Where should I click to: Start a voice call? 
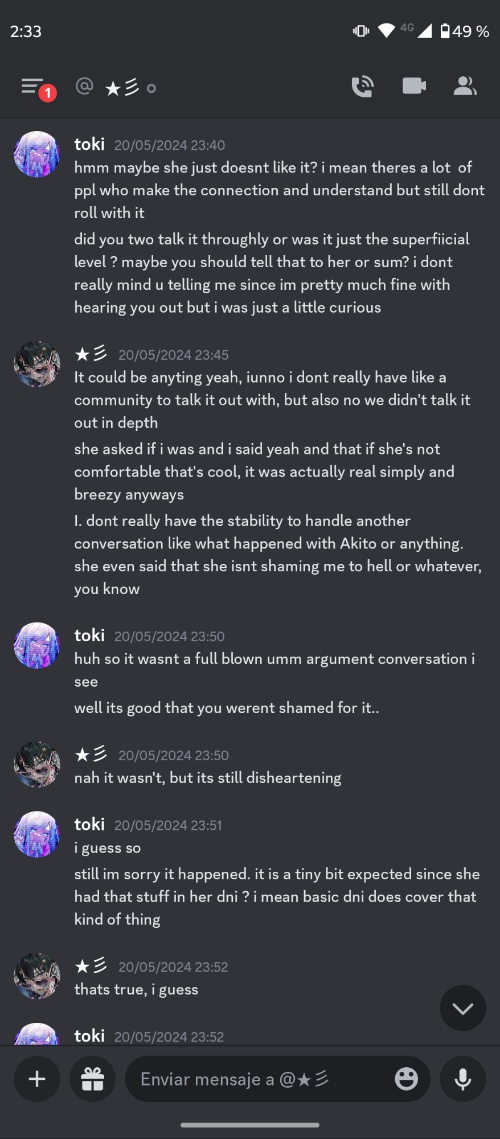[362, 87]
